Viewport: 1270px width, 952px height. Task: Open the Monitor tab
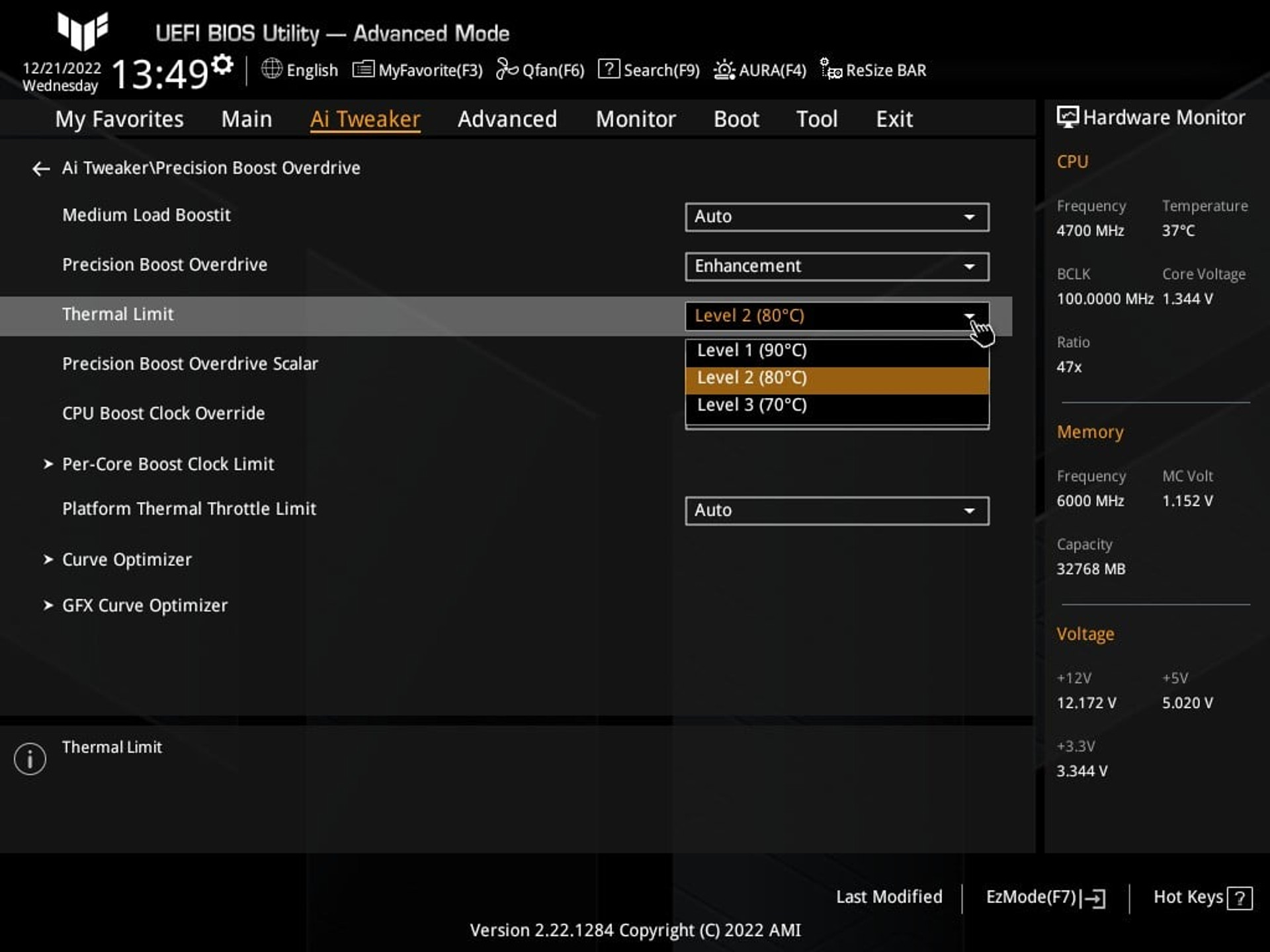point(636,120)
